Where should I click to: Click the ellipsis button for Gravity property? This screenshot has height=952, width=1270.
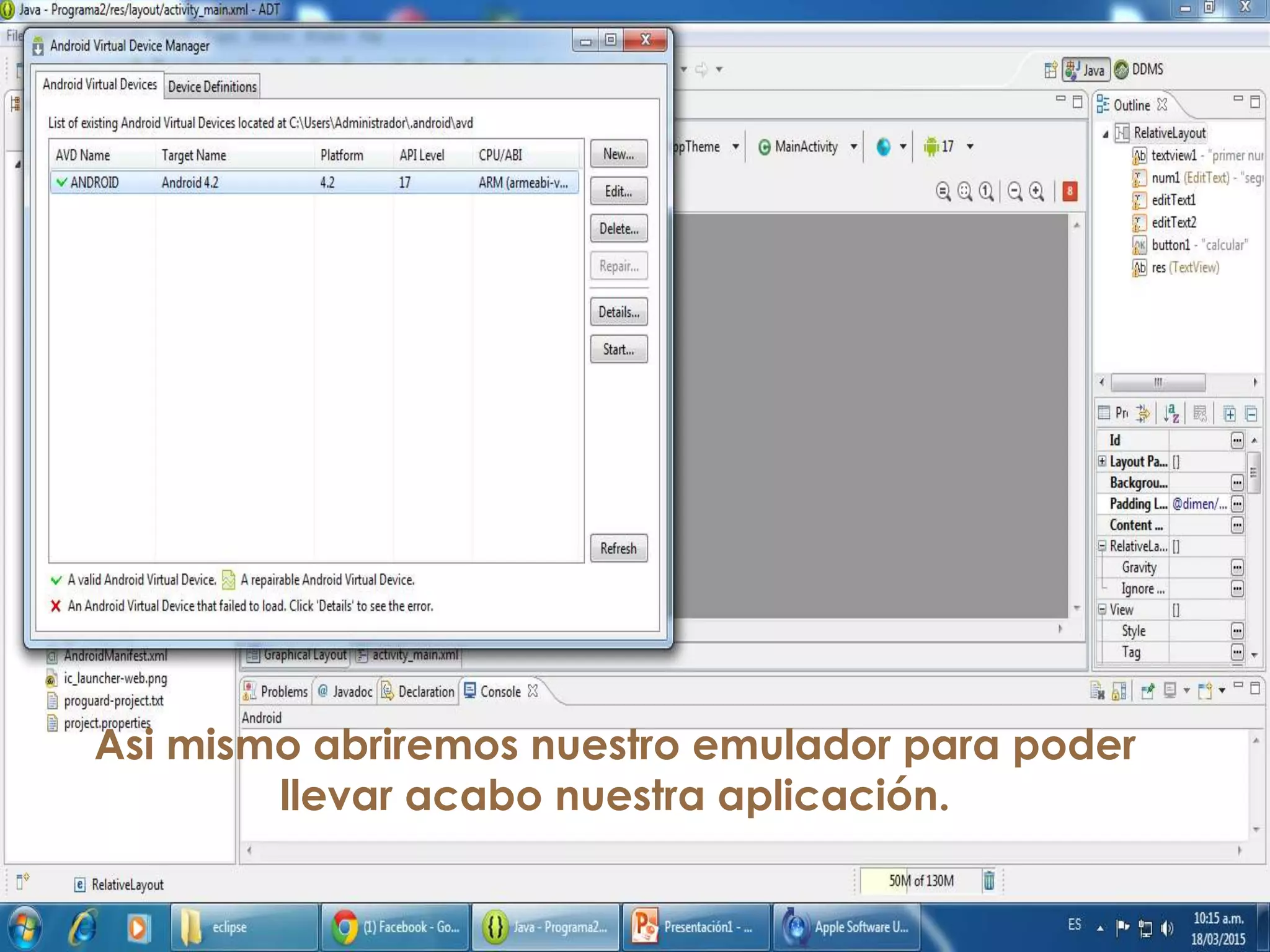[x=1237, y=567]
